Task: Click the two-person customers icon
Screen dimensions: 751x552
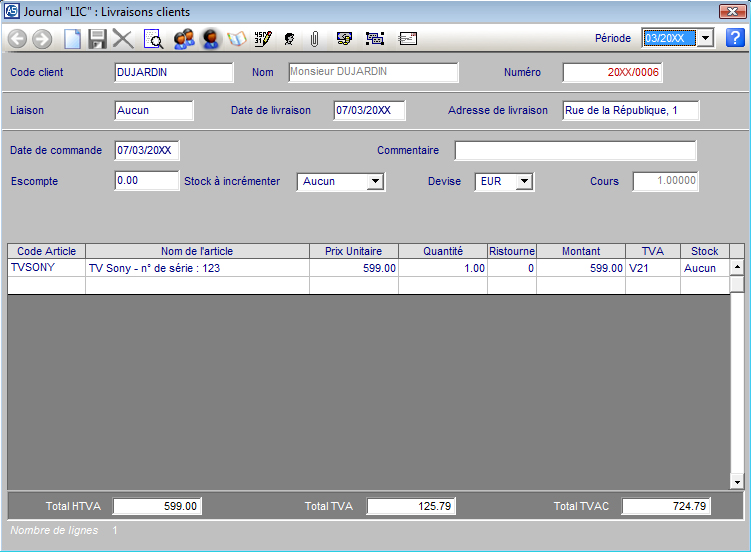Action: tap(183, 39)
